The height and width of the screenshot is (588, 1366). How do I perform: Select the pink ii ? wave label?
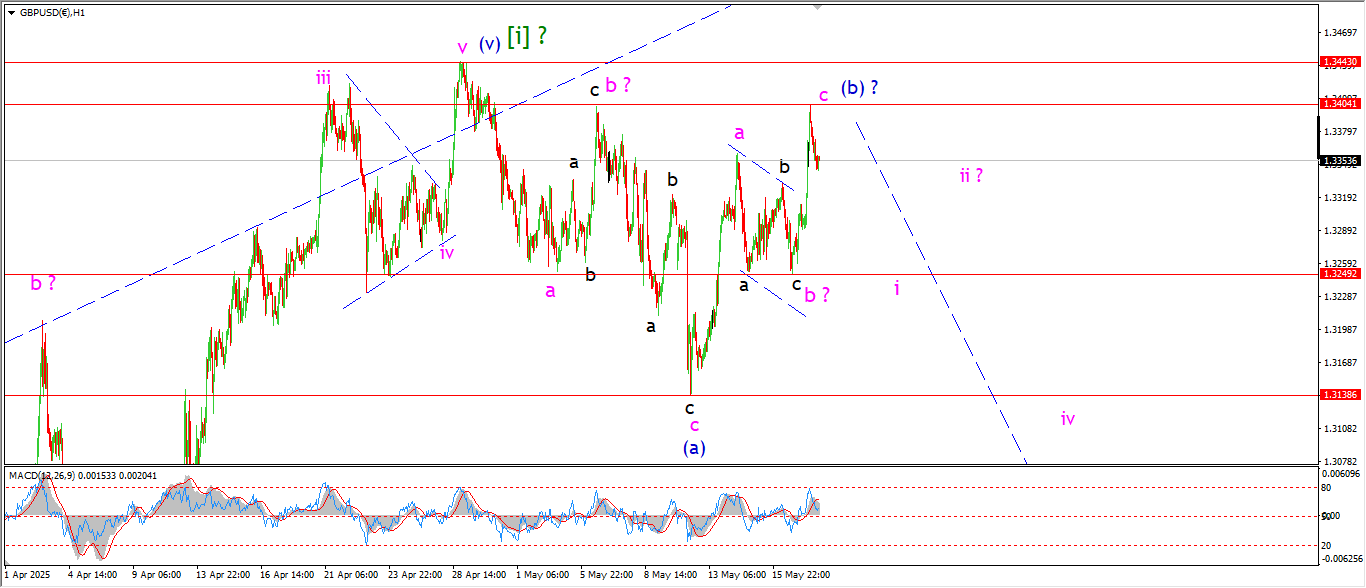tap(971, 175)
